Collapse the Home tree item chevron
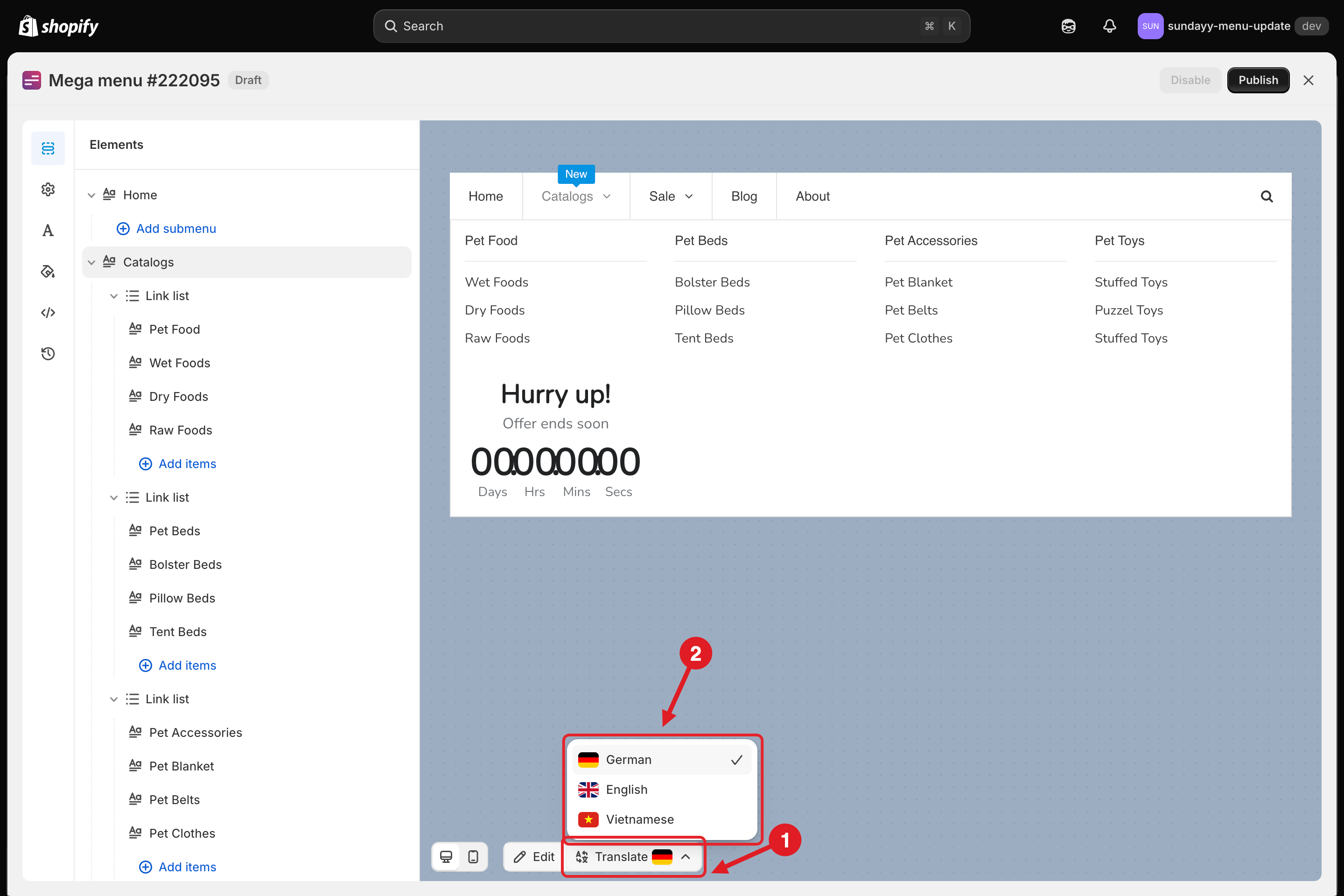This screenshot has width=1344, height=896. click(x=91, y=196)
